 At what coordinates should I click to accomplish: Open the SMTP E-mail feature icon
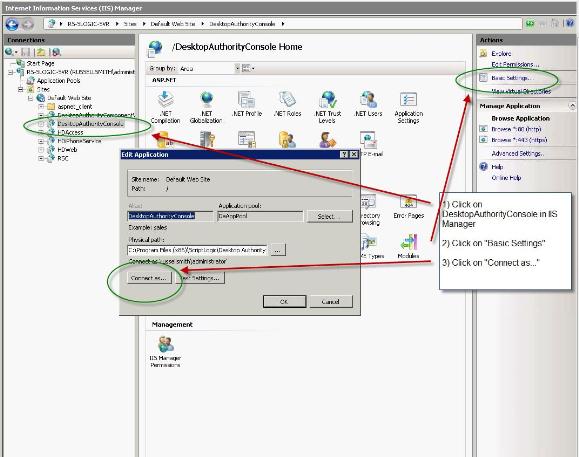(x=368, y=140)
